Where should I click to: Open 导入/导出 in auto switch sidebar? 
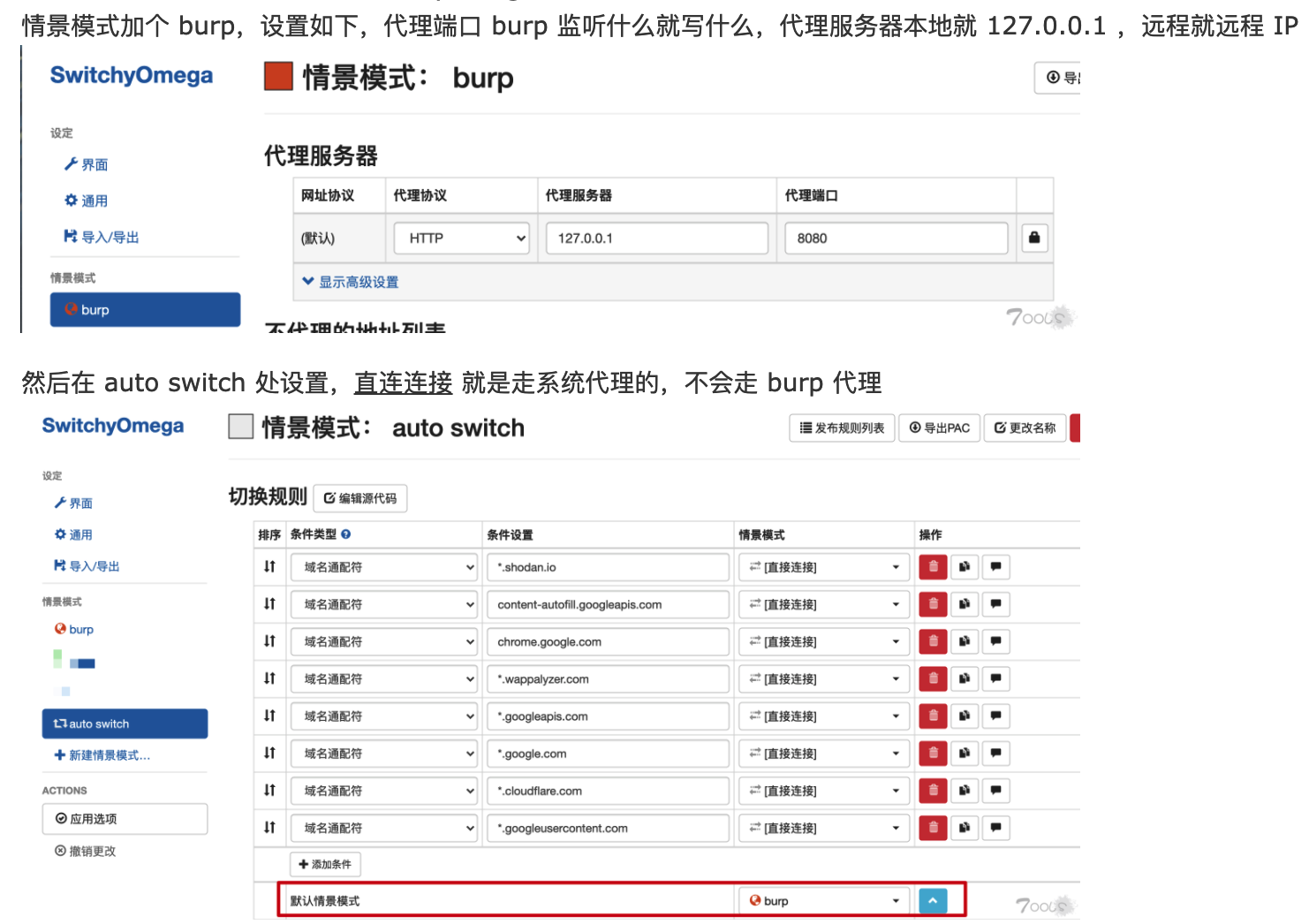[x=87, y=566]
